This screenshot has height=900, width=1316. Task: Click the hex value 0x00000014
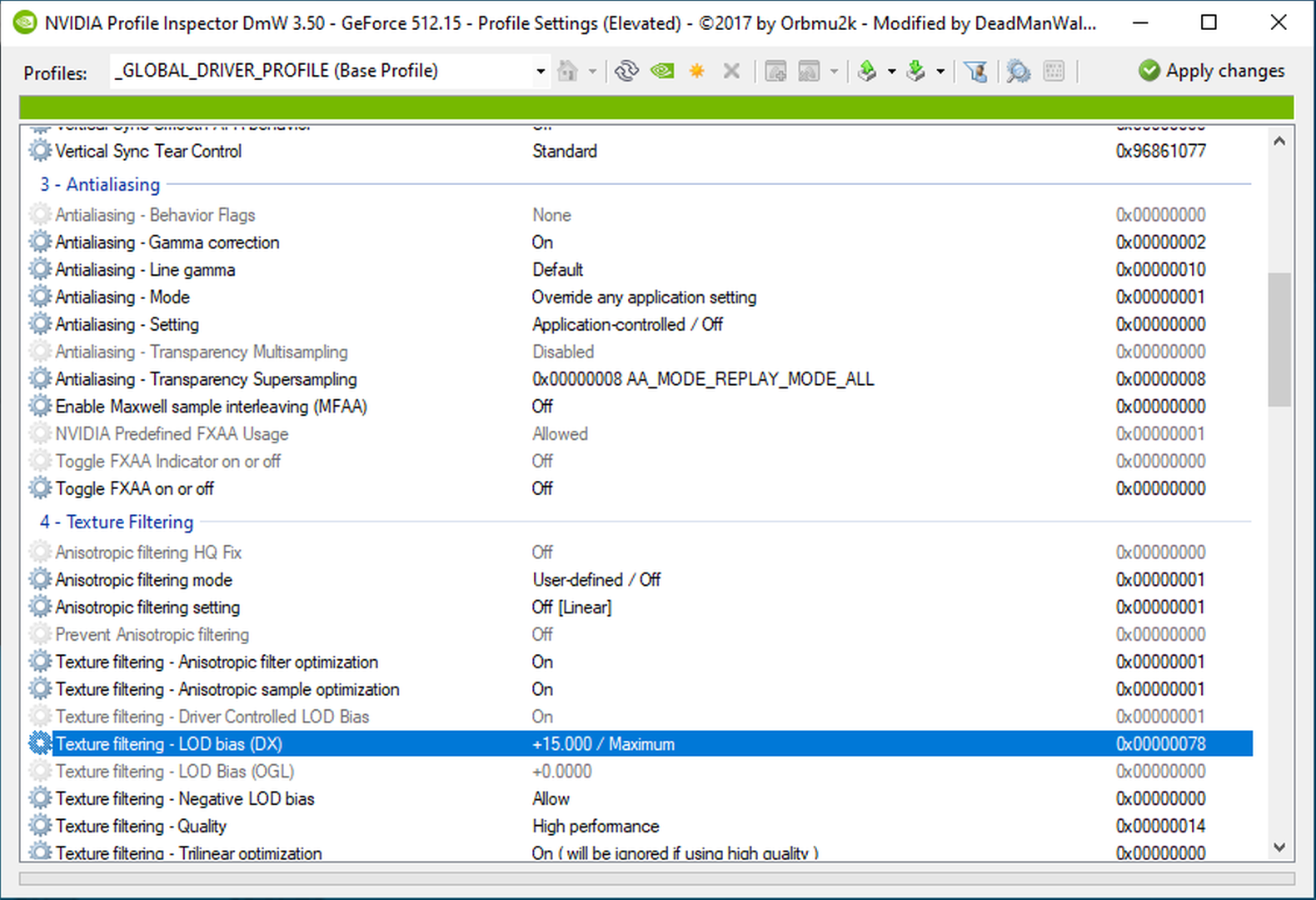[1160, 826]
